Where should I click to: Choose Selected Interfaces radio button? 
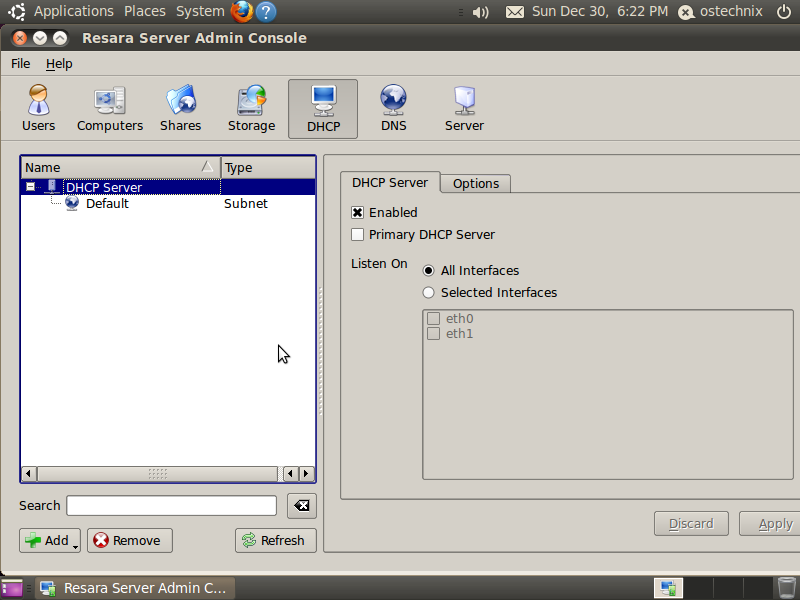pos(429,292)
